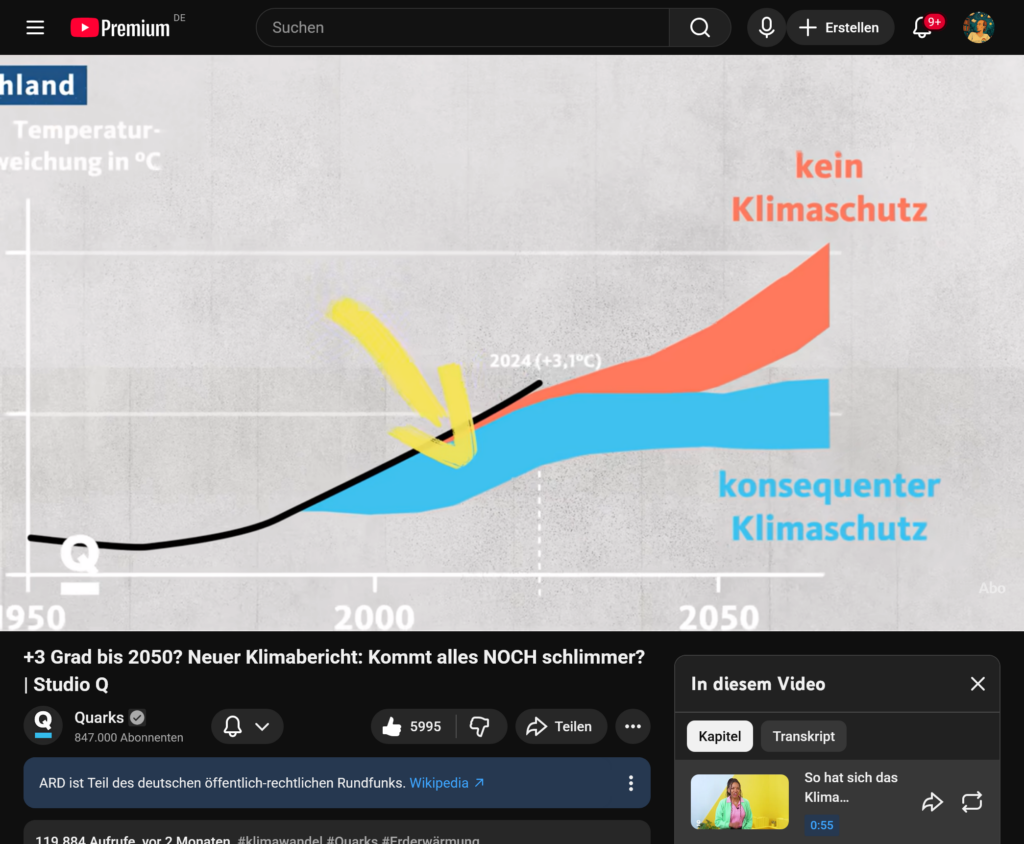
Task: Click the magnifier search button
Action: (x=700, y=28)
